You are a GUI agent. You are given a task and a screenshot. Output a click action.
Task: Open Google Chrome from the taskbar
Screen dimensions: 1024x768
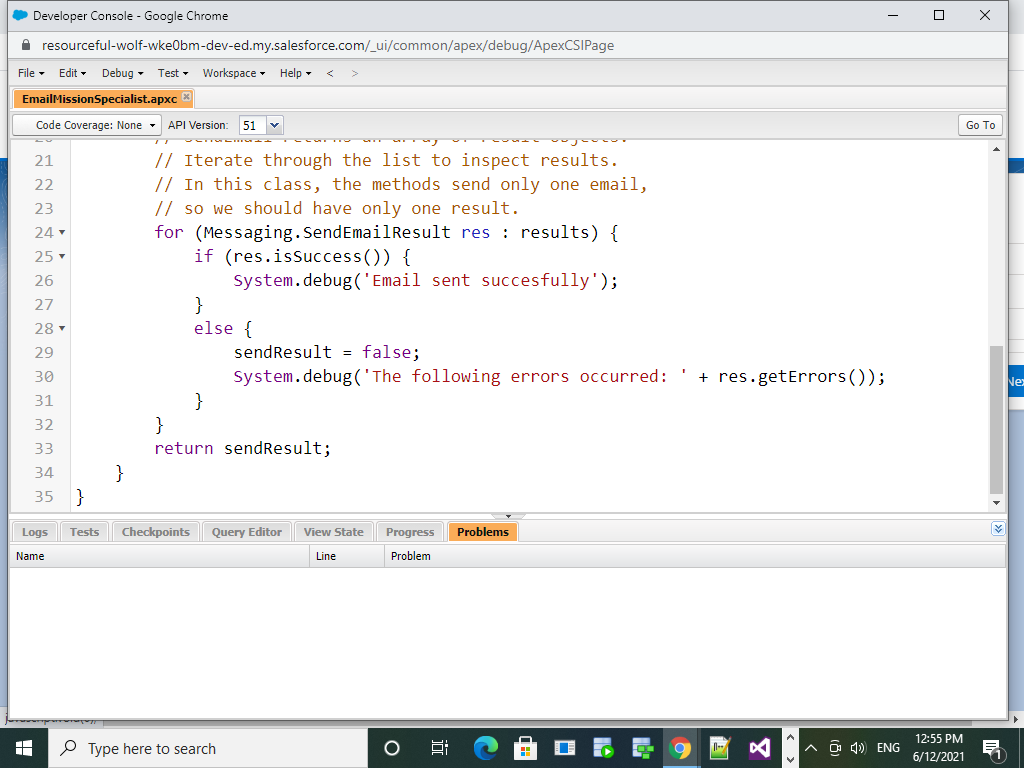tap(680, 747)
